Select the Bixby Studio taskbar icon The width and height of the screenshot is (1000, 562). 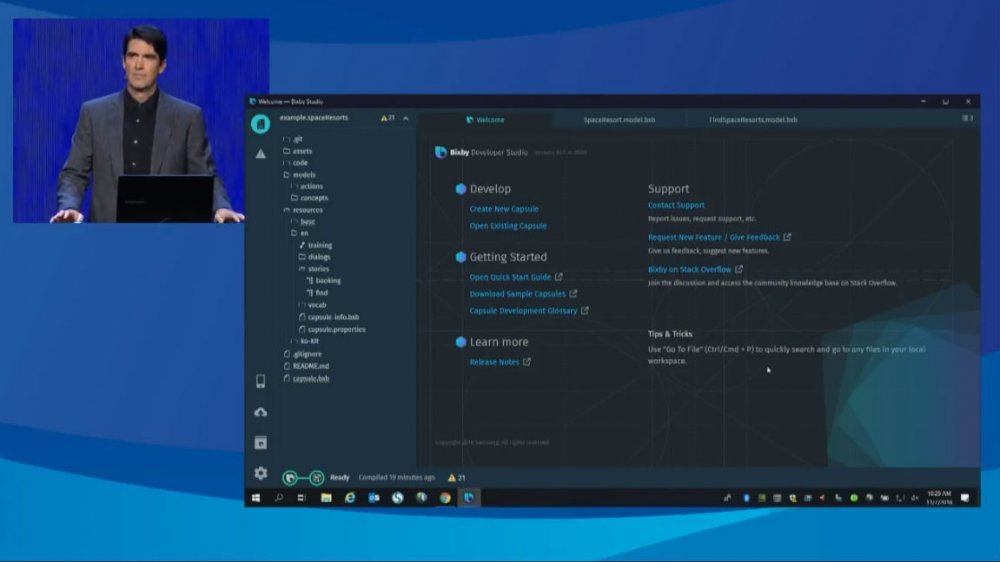469,498
